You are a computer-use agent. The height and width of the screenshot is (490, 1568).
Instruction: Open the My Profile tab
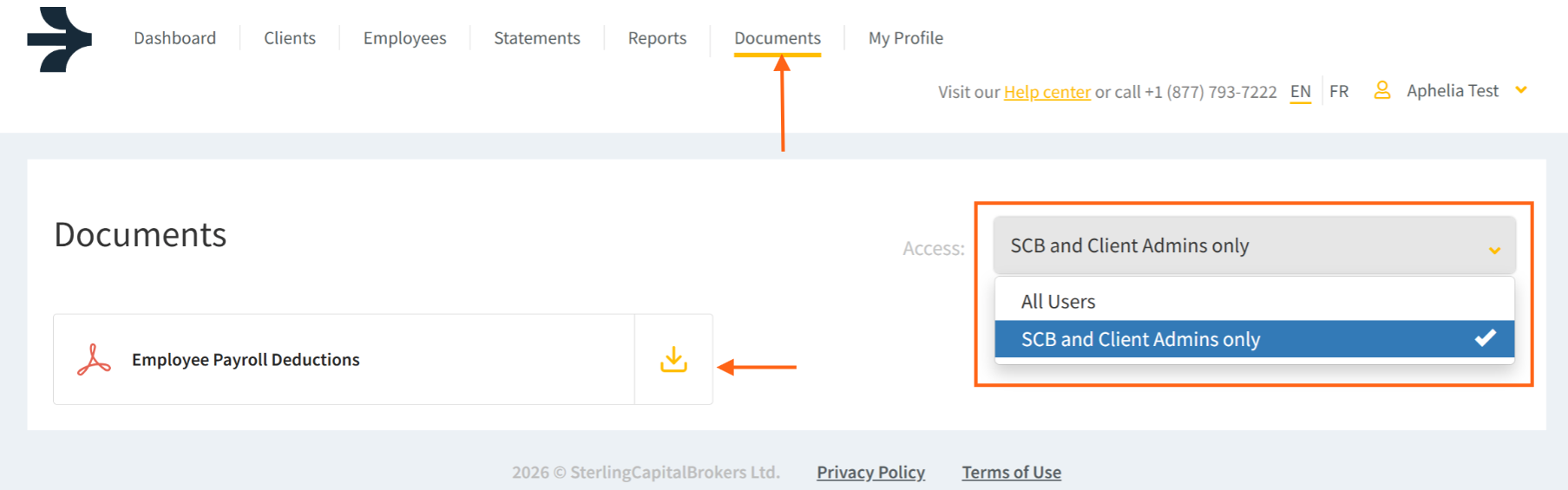tap(906, 38)
